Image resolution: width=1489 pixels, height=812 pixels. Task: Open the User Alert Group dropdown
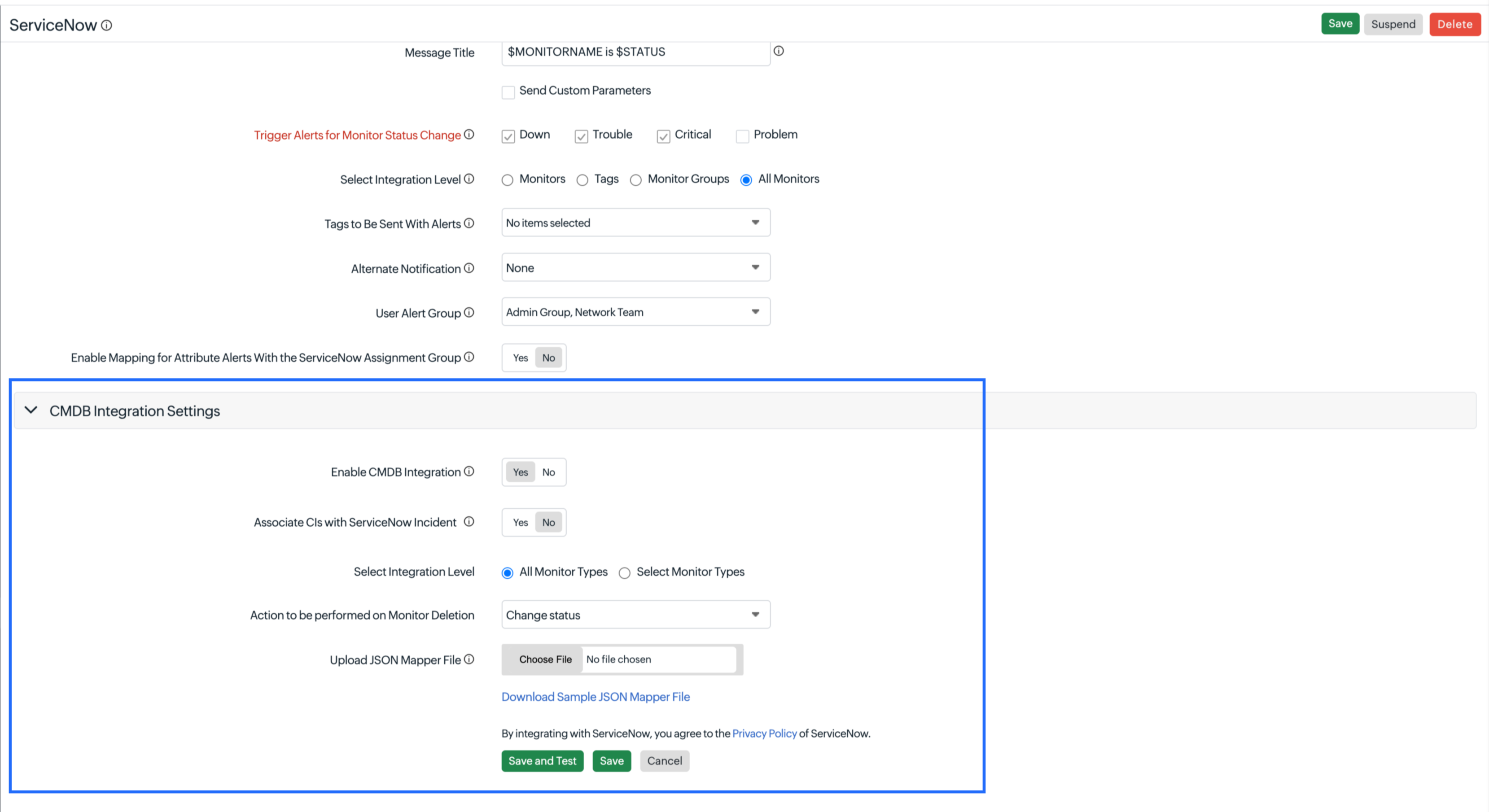click(x=636, y=312)
